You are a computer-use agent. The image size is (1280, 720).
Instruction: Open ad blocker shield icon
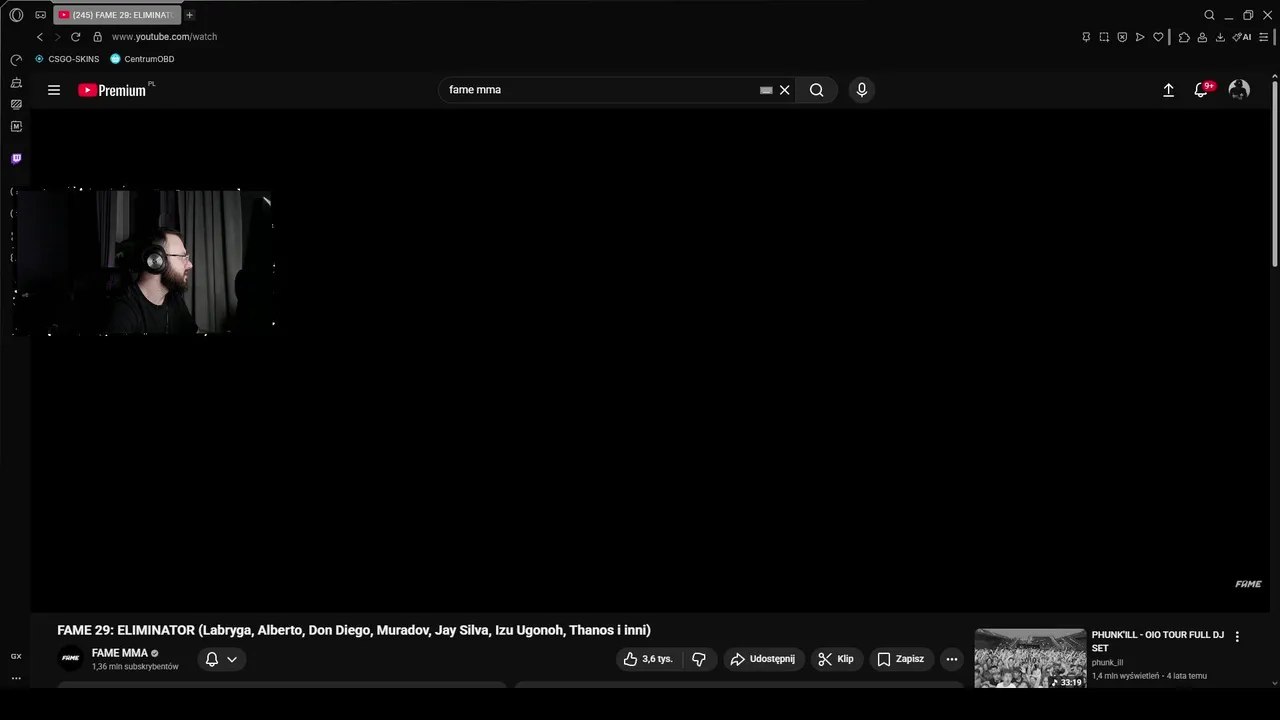pyautogui.click(x=1122, y=37)
